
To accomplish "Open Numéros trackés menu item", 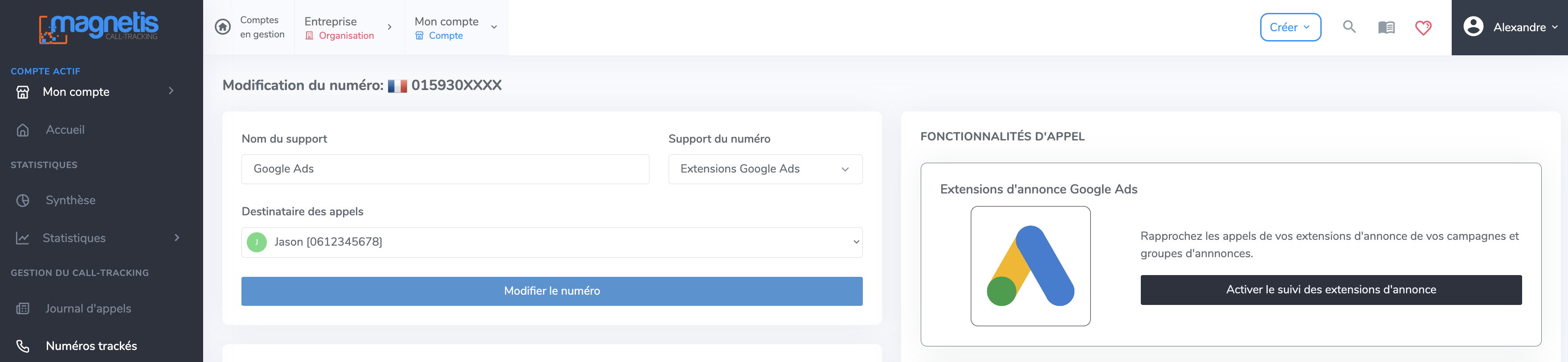I will [91, 346].
